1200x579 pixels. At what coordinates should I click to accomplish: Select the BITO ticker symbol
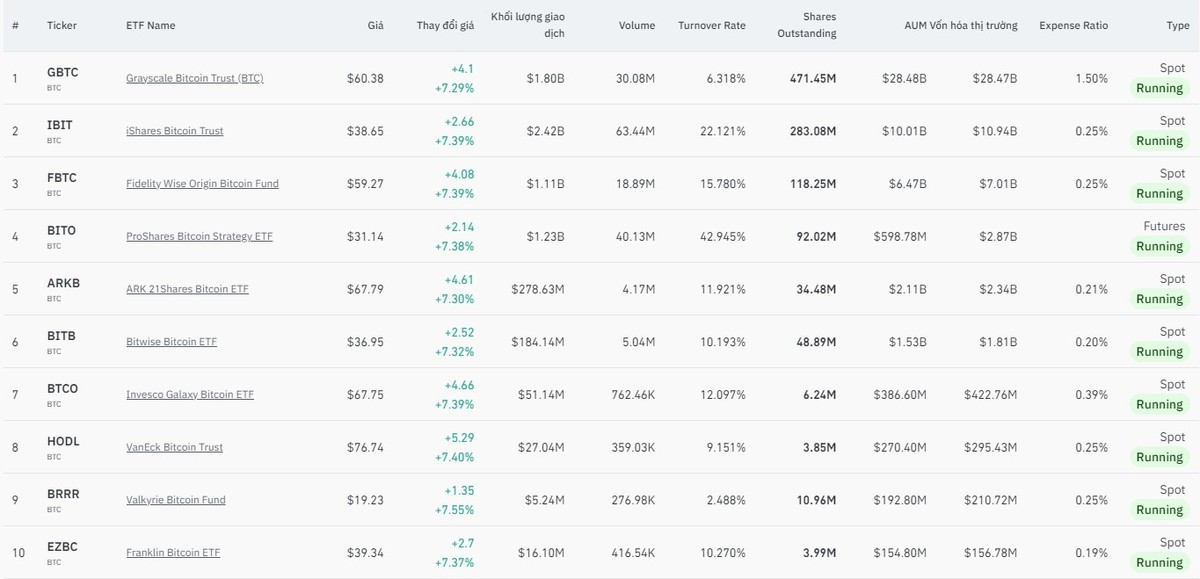(61, 230)
